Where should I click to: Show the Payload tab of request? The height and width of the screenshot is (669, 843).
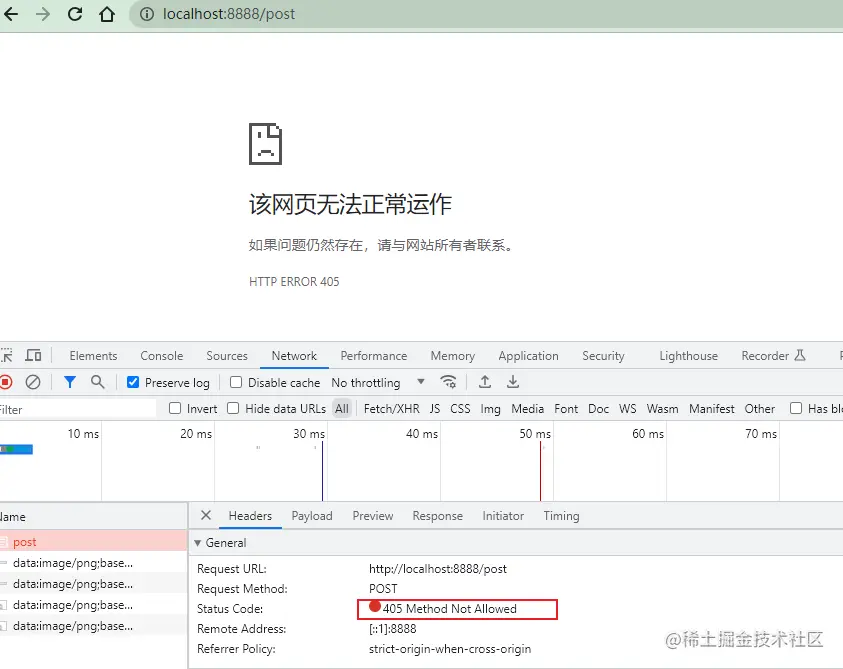click(312, 516)
